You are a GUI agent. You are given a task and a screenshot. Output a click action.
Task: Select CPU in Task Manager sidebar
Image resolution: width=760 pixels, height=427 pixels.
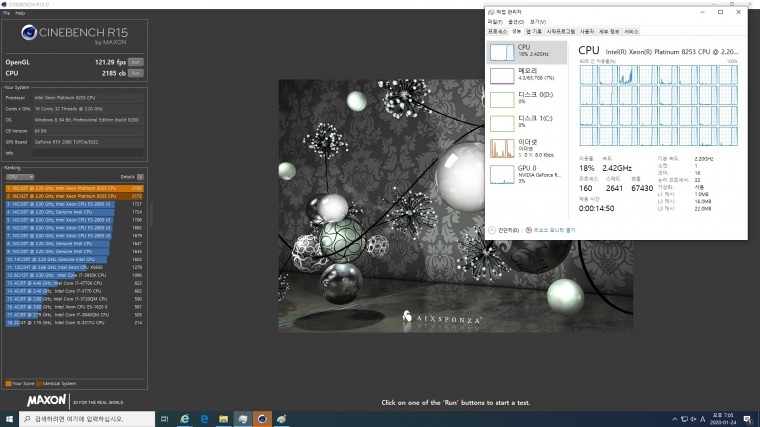click(527, 52)
